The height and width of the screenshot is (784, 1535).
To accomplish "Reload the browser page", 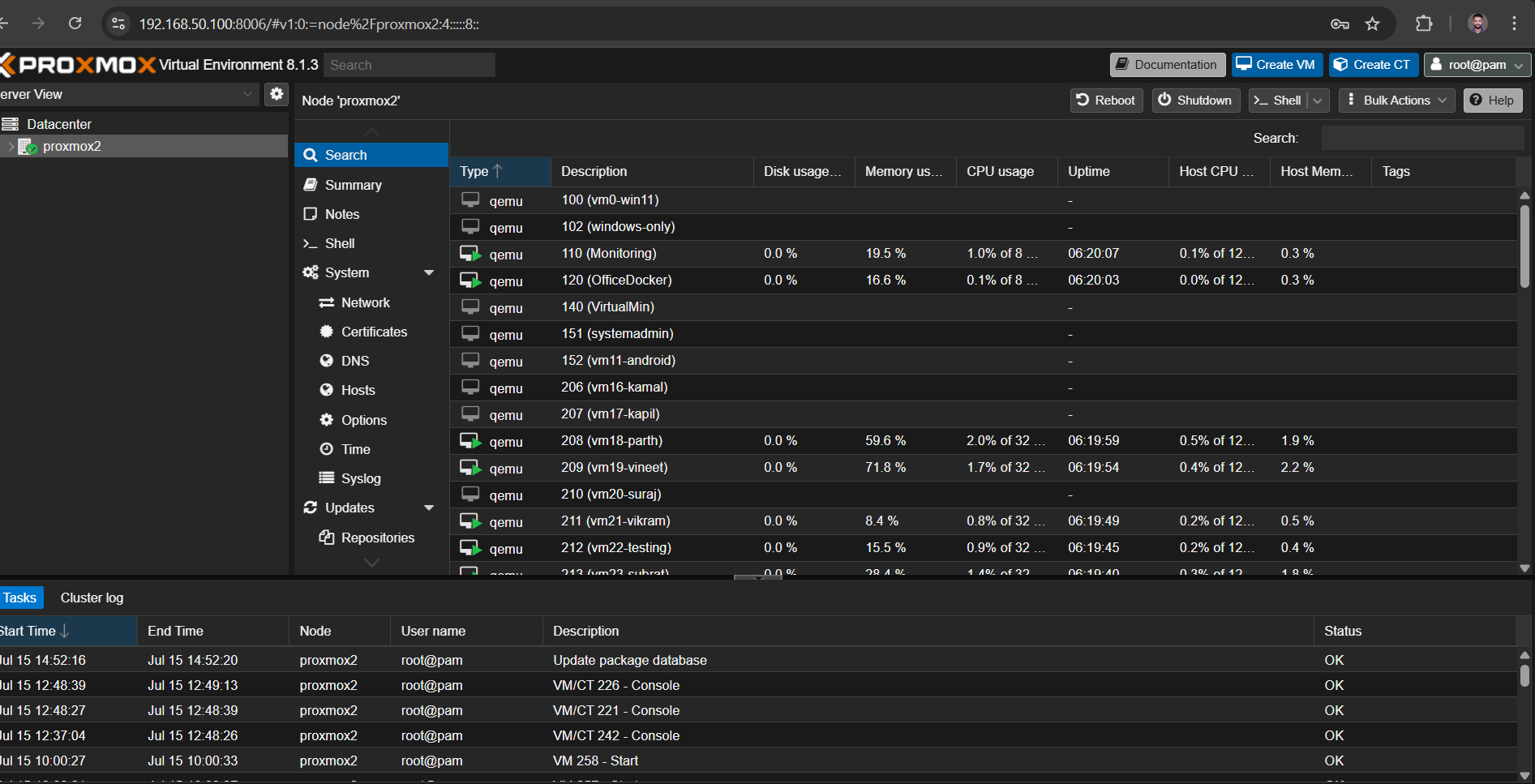I will pos(75,24).
